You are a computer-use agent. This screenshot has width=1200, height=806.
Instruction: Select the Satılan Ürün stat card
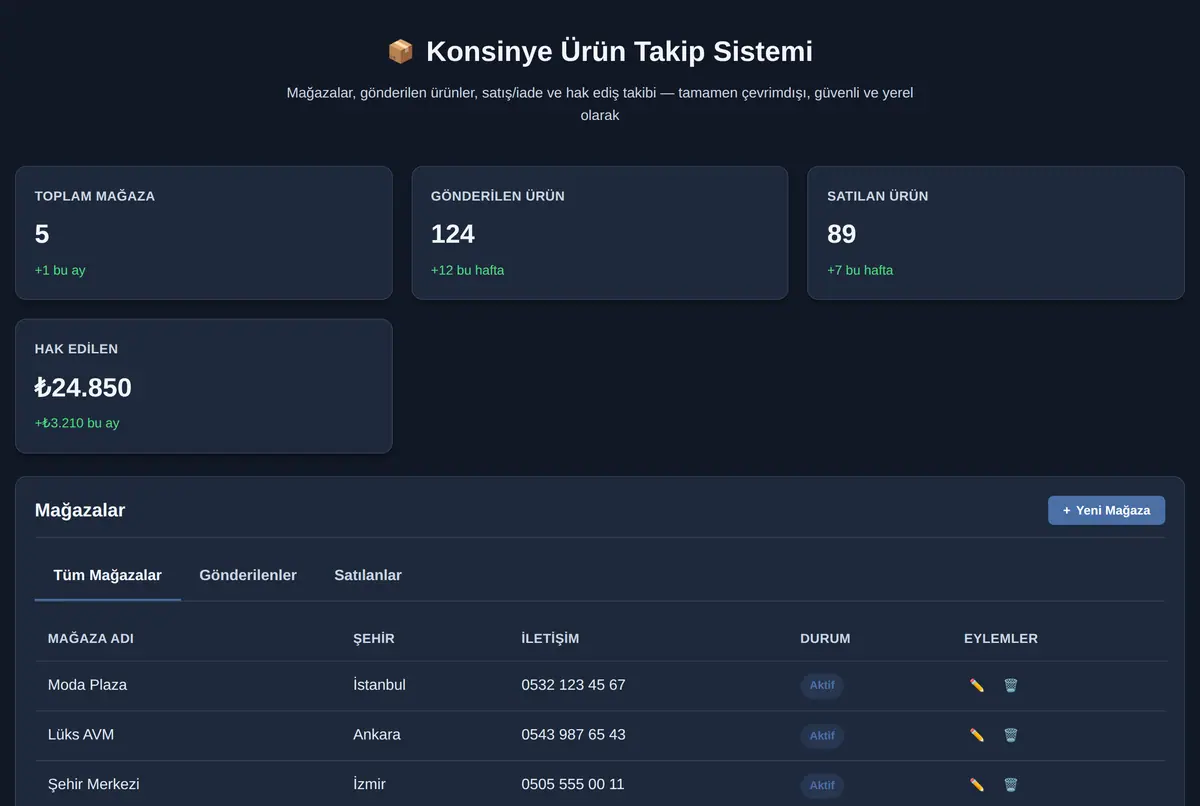pos(996,233)
